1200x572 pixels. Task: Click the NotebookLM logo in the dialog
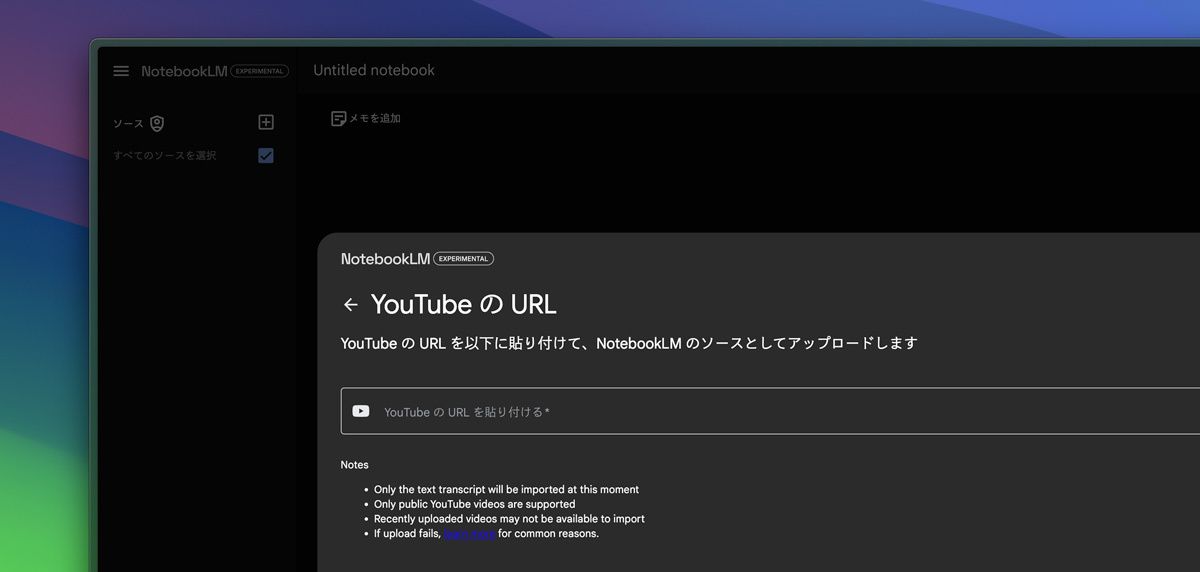click(x=385, y=259)
